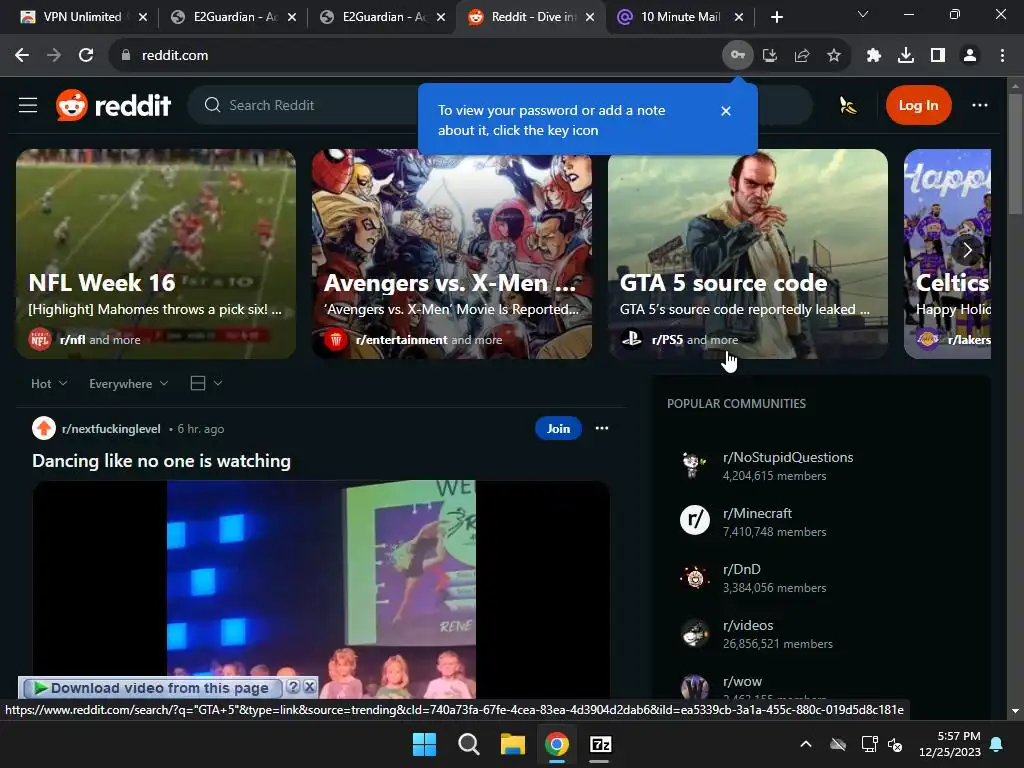Open a new browser tab
The width and height of the screenshot is (1024, 768).
(x=776, y=17)
